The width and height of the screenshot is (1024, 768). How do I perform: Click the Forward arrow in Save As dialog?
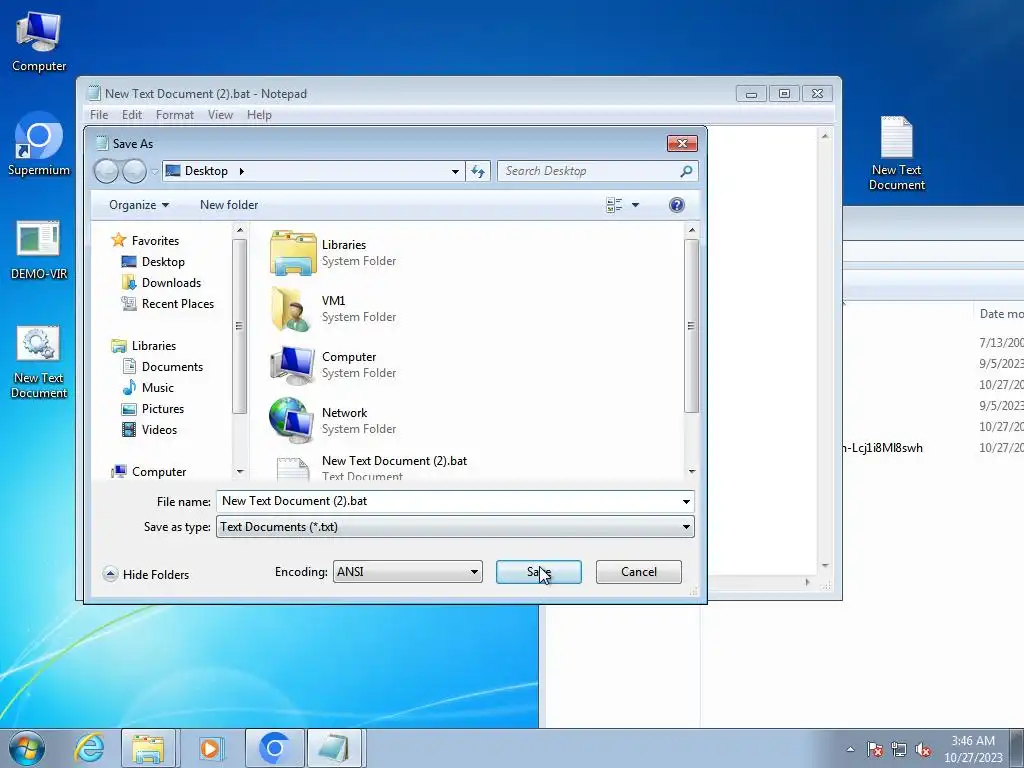(135, 171)
